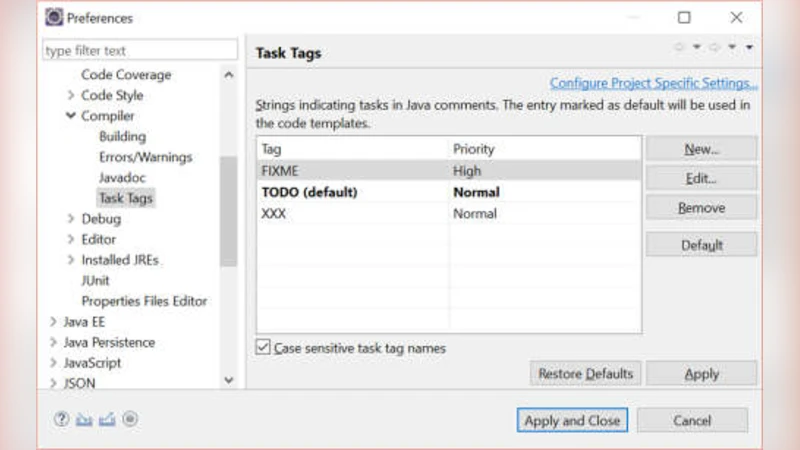Viewport: 800px width, 450px height.
Task: Expand the Java EE tree node
Action: [53, 322]
